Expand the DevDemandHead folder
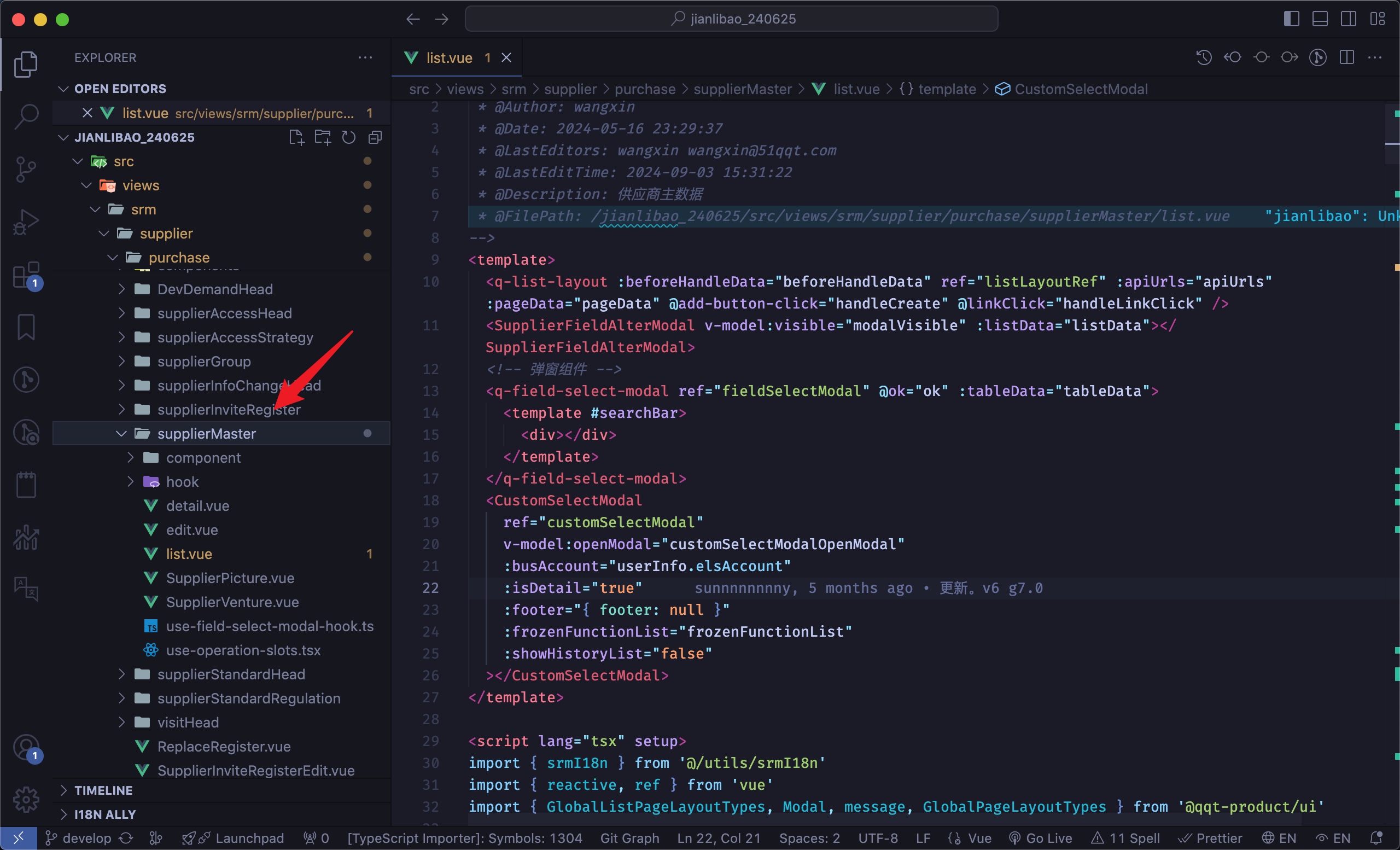This screenshot has height=850, width=1400. (x=121, y=289)
